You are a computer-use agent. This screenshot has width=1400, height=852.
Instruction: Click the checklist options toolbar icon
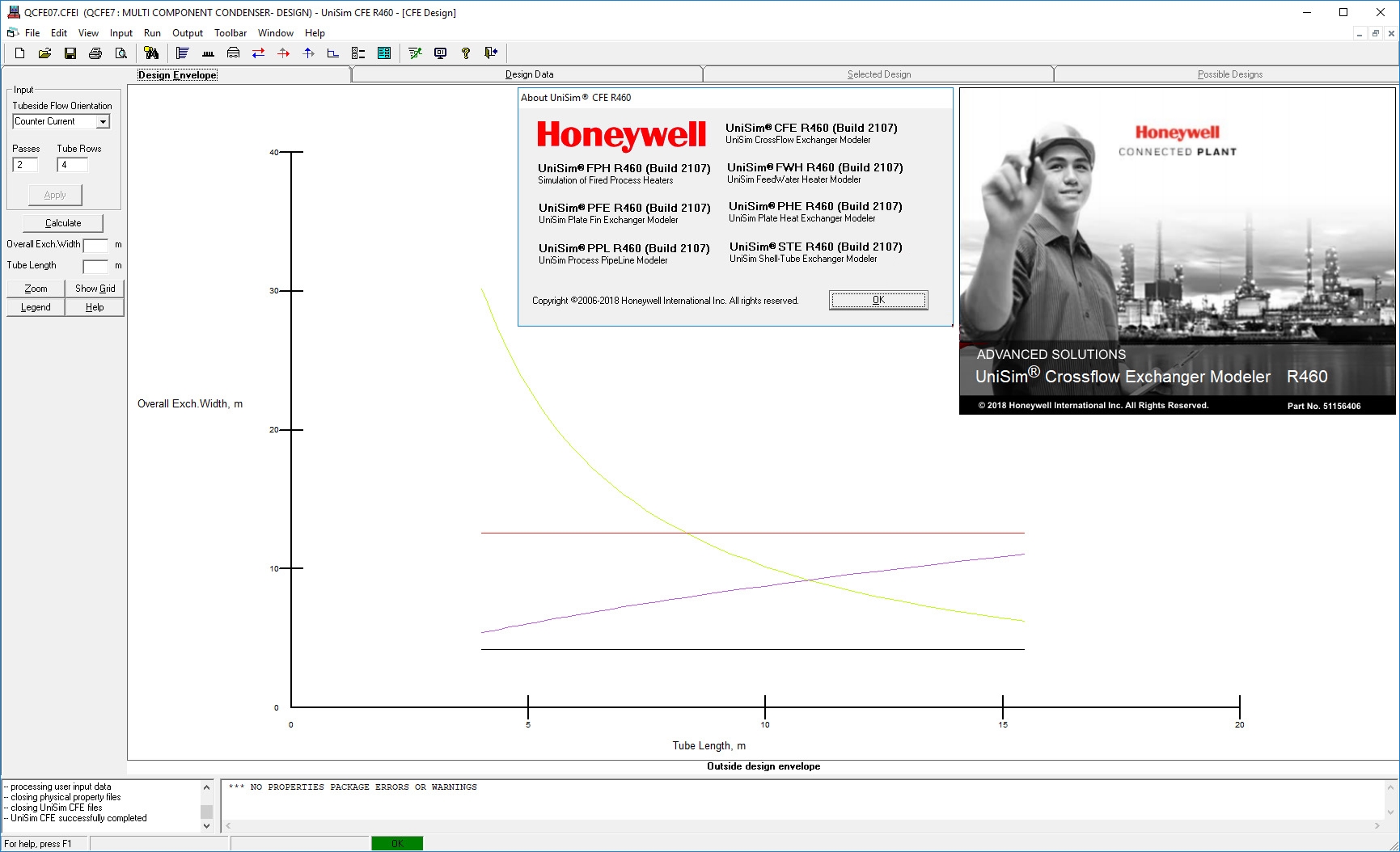point(358,53)
